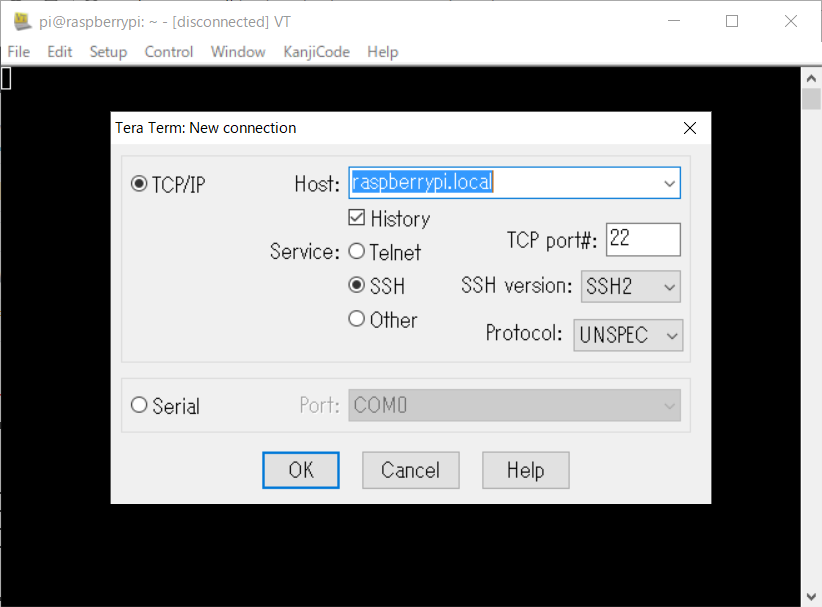The height and width of the screenshot is (607, 822).
Task: Confirm the connection with OK
Action: pyautogui.click(x=301, y=470)
